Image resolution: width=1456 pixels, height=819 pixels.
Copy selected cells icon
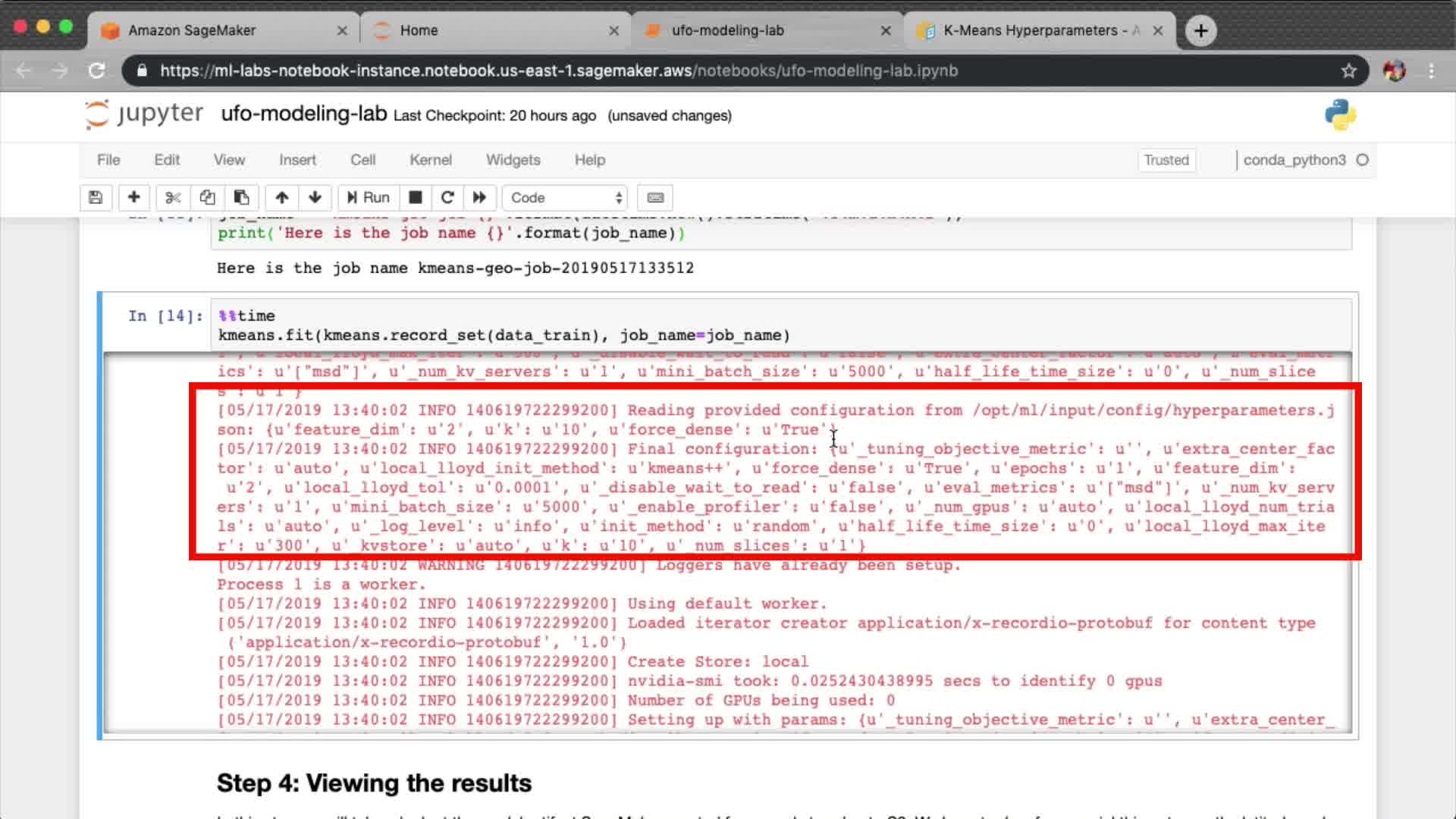(207, 198)
